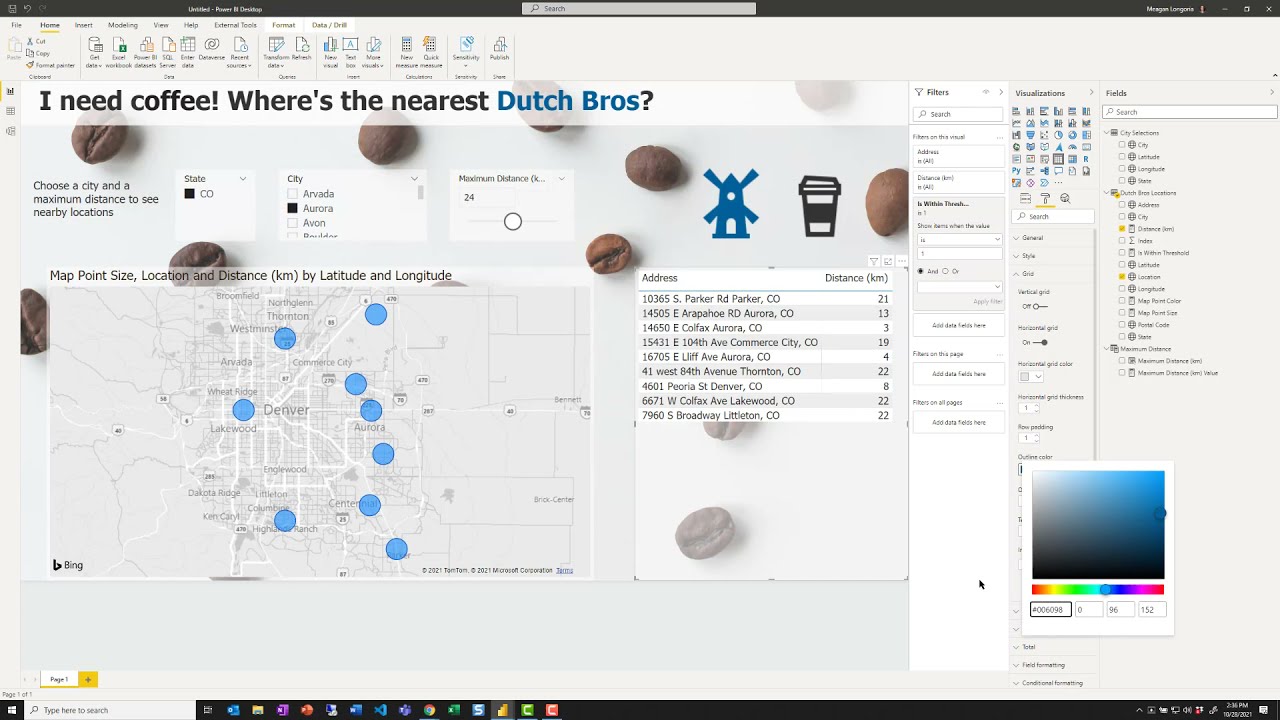
Task: Insert a New visual
Action: pyautogui.click(x=331, y=51)
